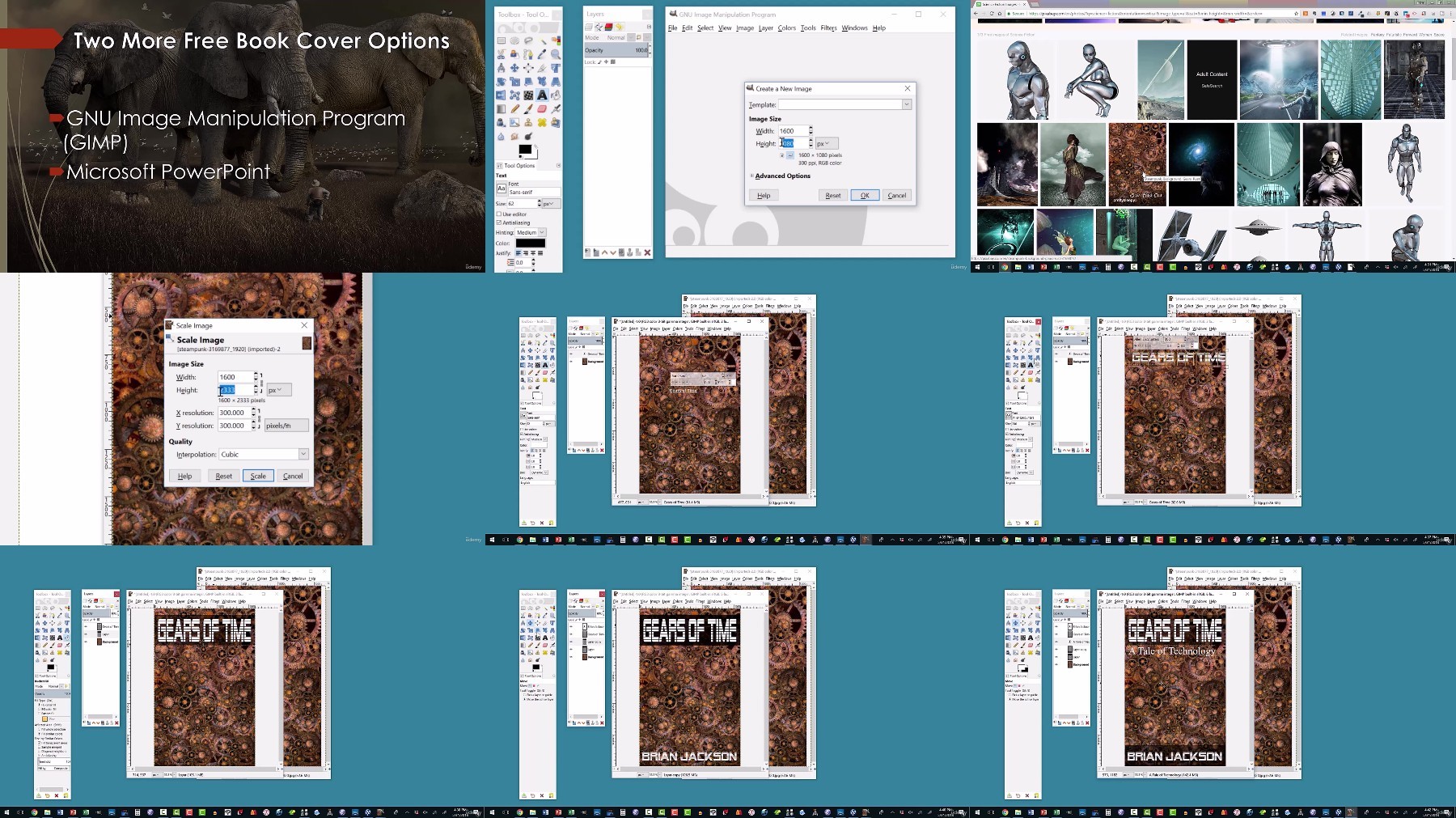
Task: Select the Scissors Select tool in the large Toolbox
Action: pos(501,55)
